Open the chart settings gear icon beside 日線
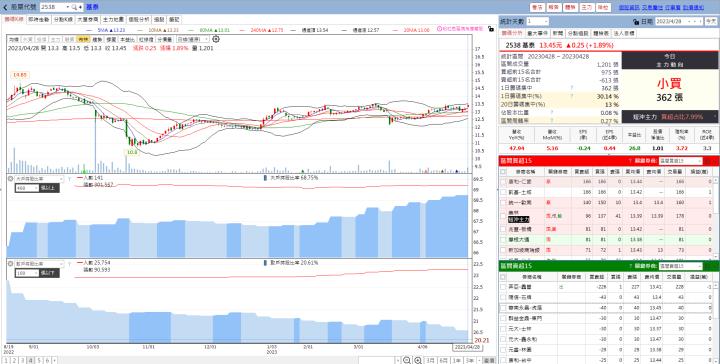The height and width of the screenshot is (364, 720). pyautogui.click(x=216, y=39)
